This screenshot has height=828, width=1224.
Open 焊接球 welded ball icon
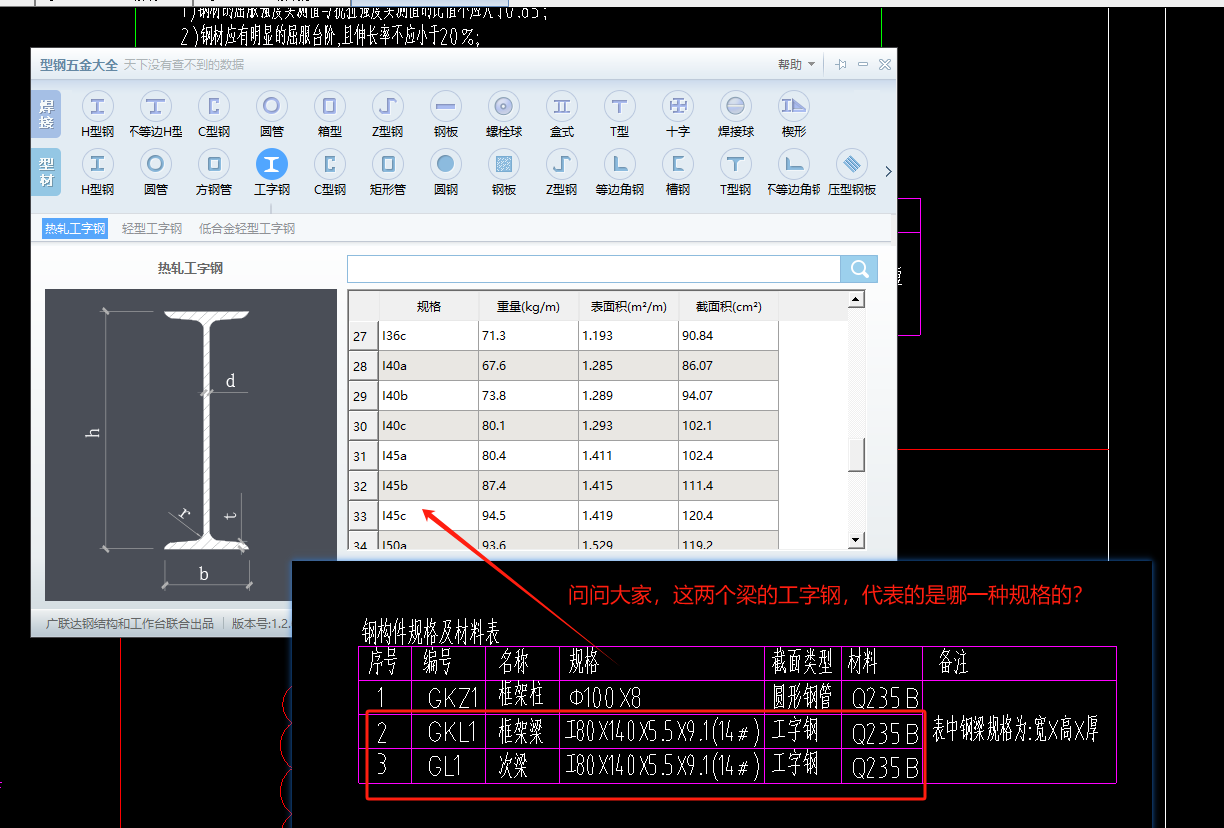pyautogui.click(x=735, y=114)
